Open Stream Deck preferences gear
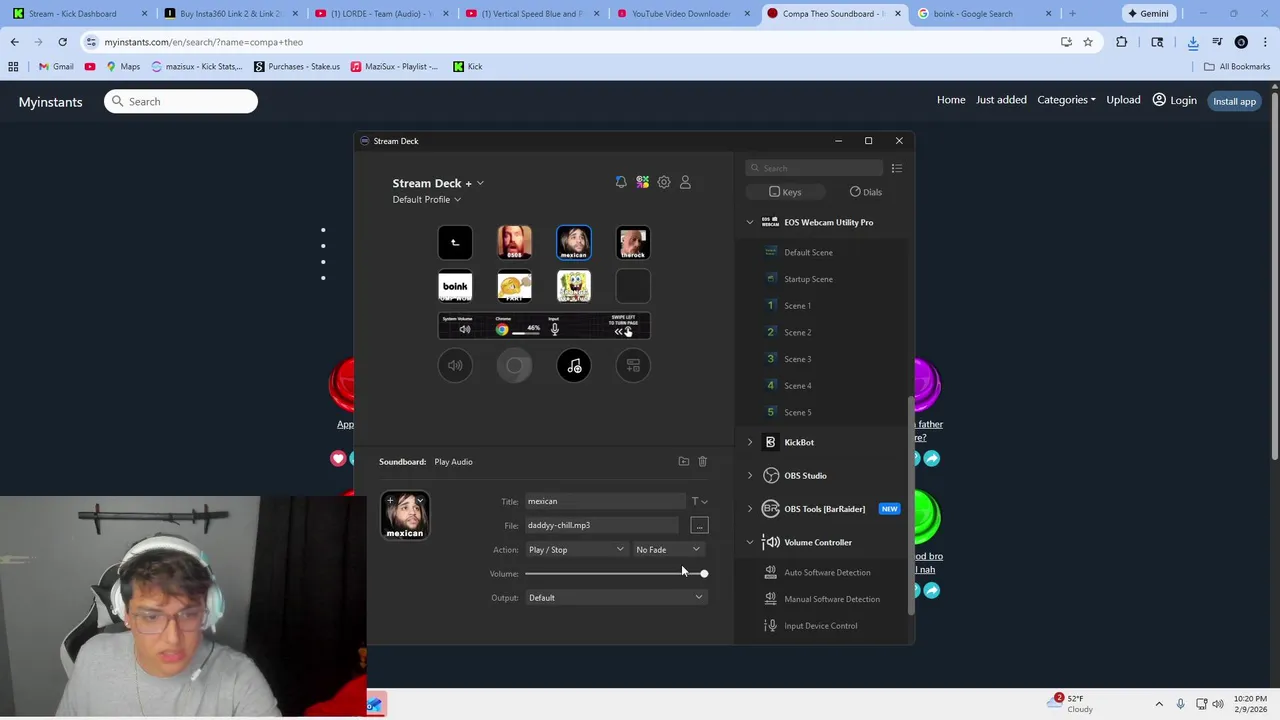The height and width of the screenshot is (720, 1280). tap(664, 182)
